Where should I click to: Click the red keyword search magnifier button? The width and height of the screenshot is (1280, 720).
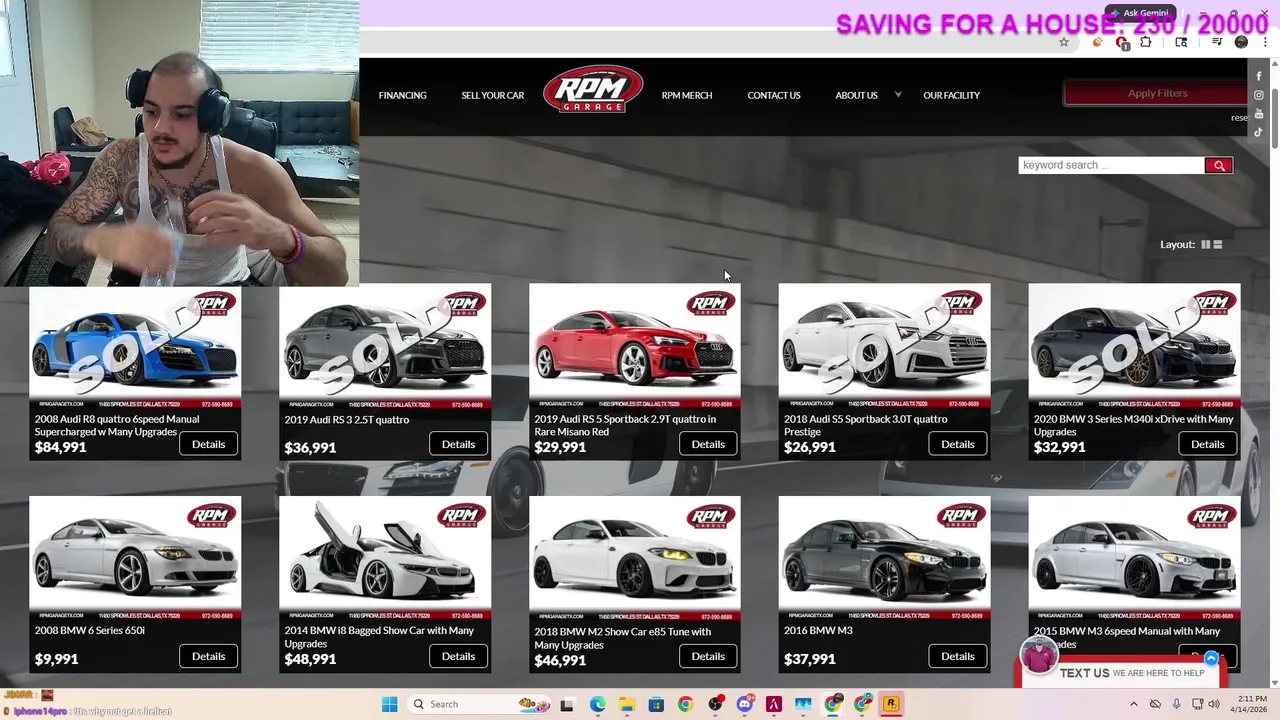pos(1218,165)
